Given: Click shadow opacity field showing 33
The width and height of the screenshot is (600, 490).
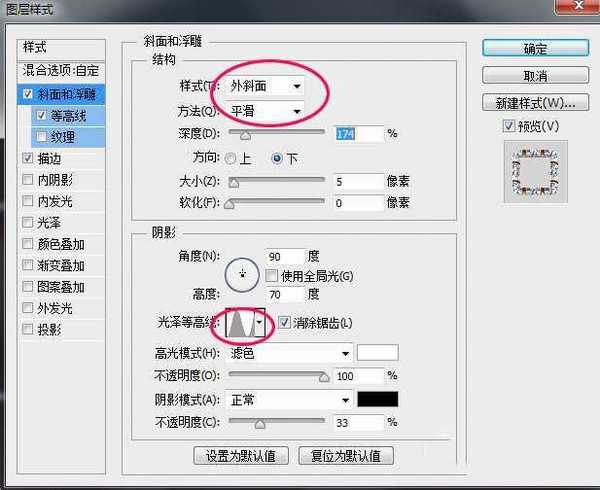Looking at the screenshot, I should [359, 422].
